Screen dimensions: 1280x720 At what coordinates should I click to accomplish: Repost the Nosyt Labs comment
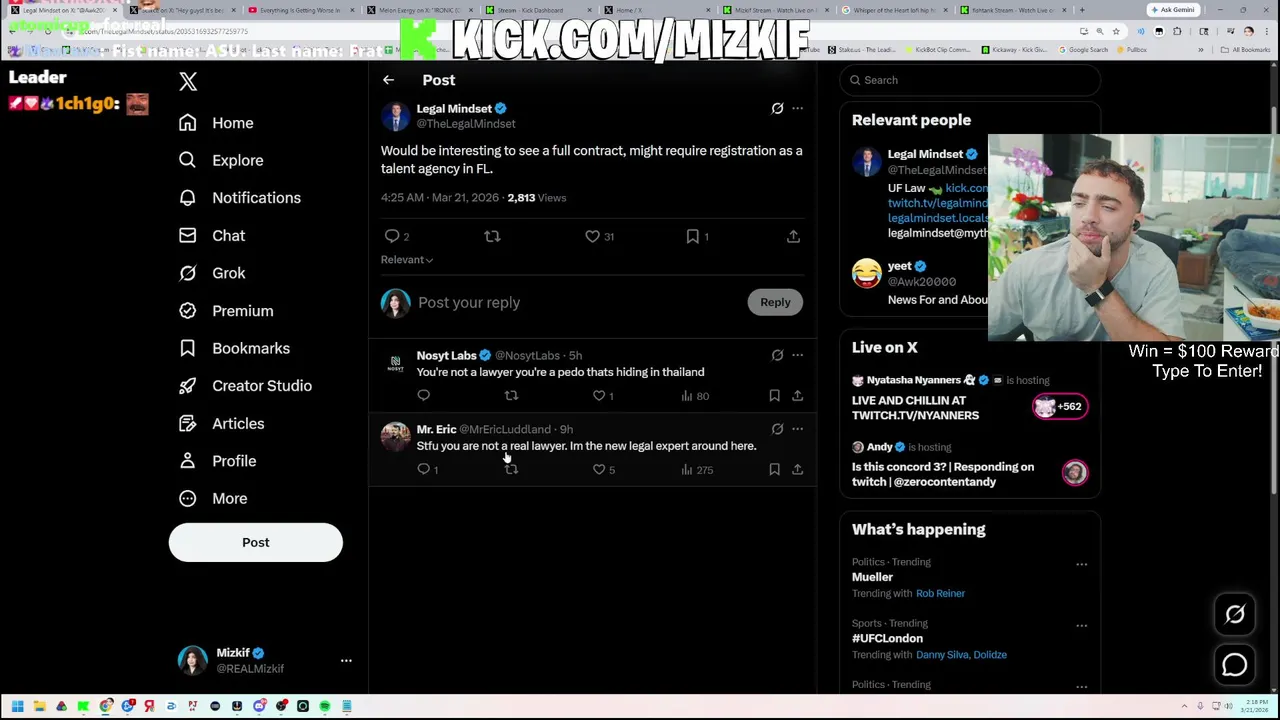pos(511,396)
